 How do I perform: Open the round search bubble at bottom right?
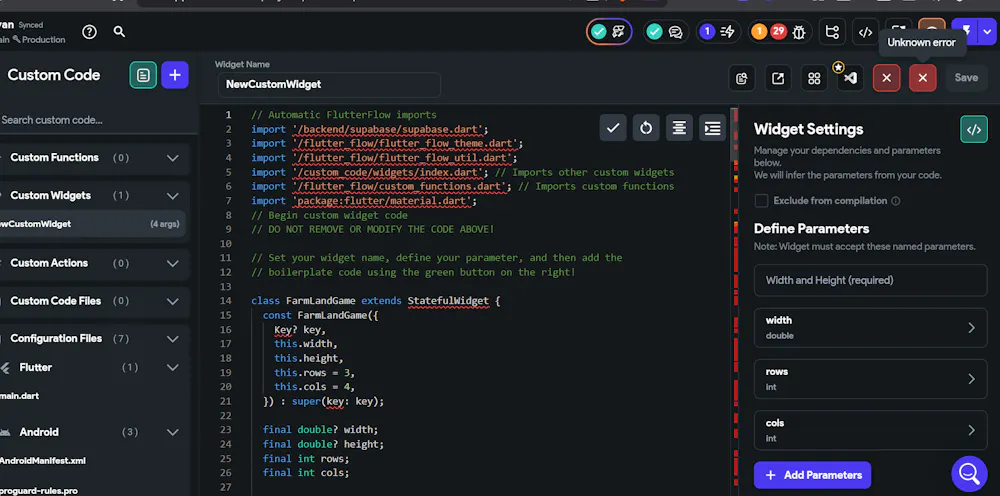tap(969, 473)
